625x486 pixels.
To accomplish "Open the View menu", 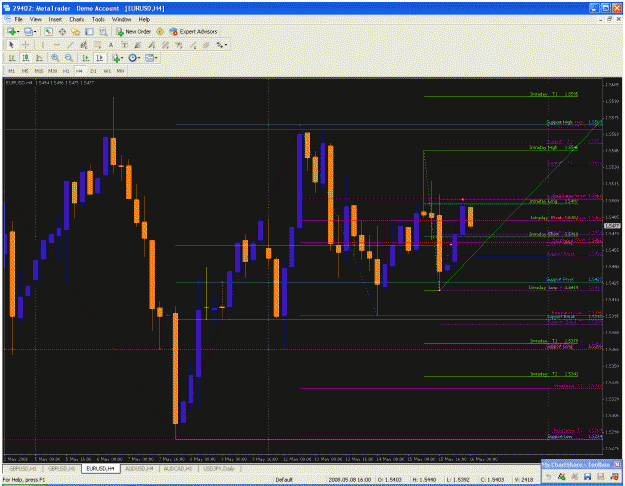I will pos(35,19).
